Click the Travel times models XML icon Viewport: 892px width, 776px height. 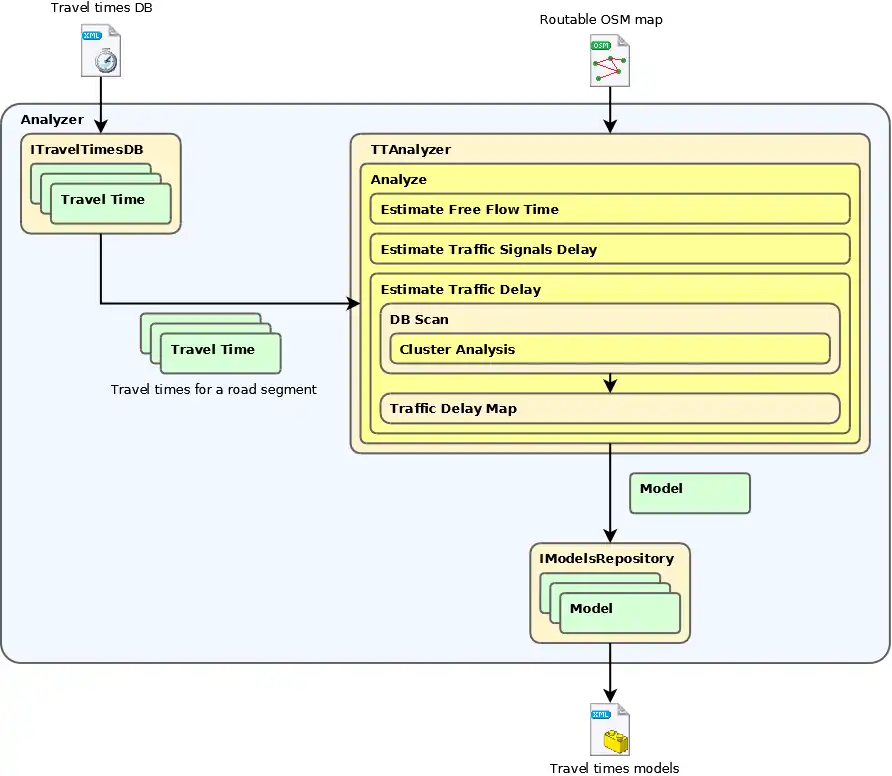(609, 729)
